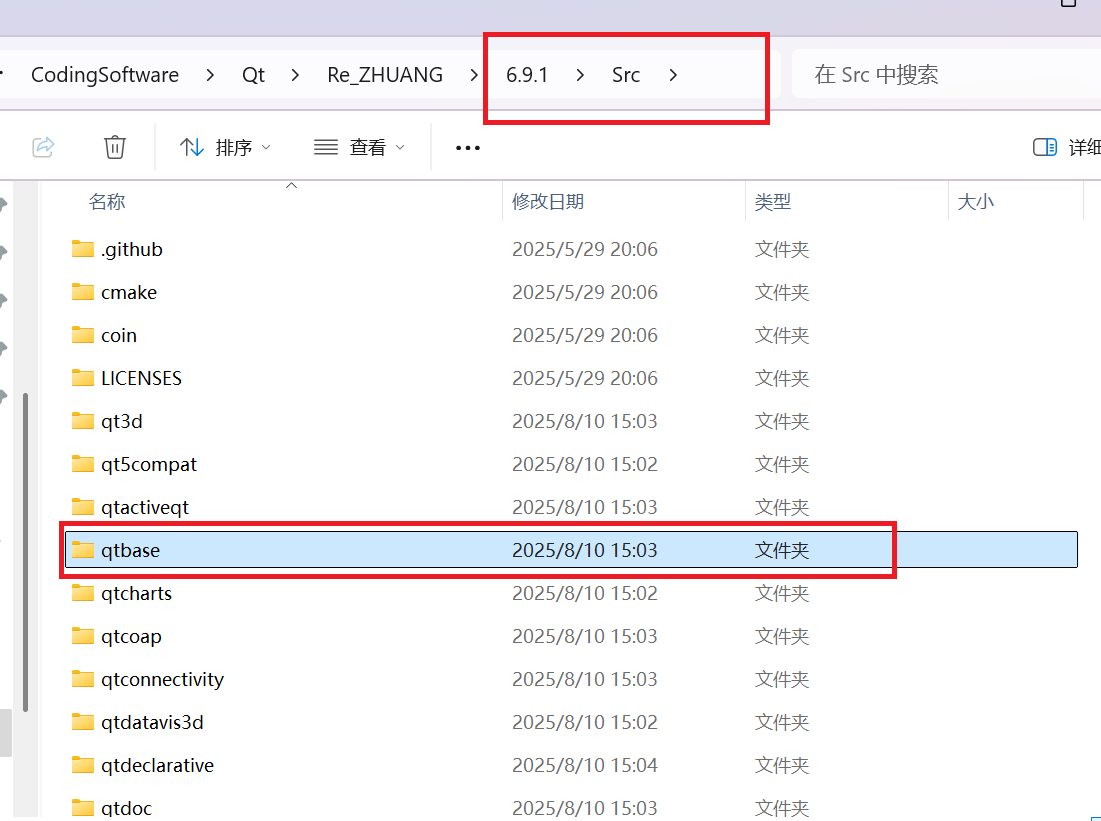Click the qt3d folder name

121,421
